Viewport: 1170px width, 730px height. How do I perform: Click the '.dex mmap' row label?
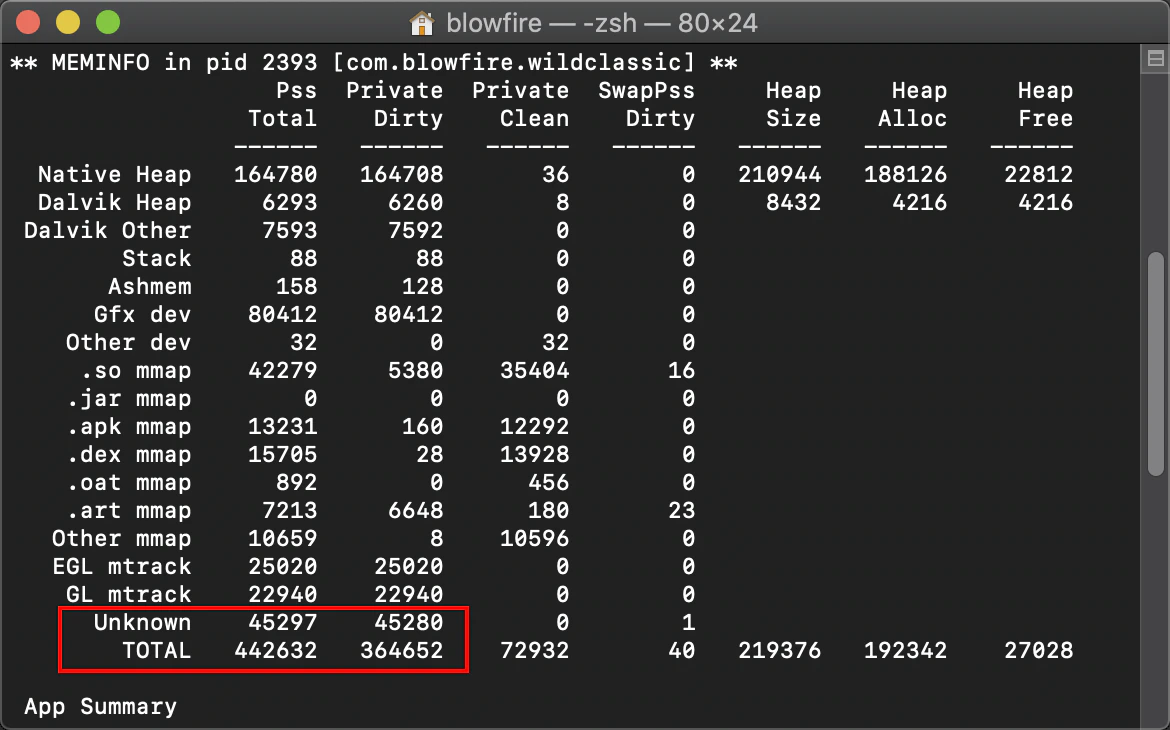click(x=128, y=454)
